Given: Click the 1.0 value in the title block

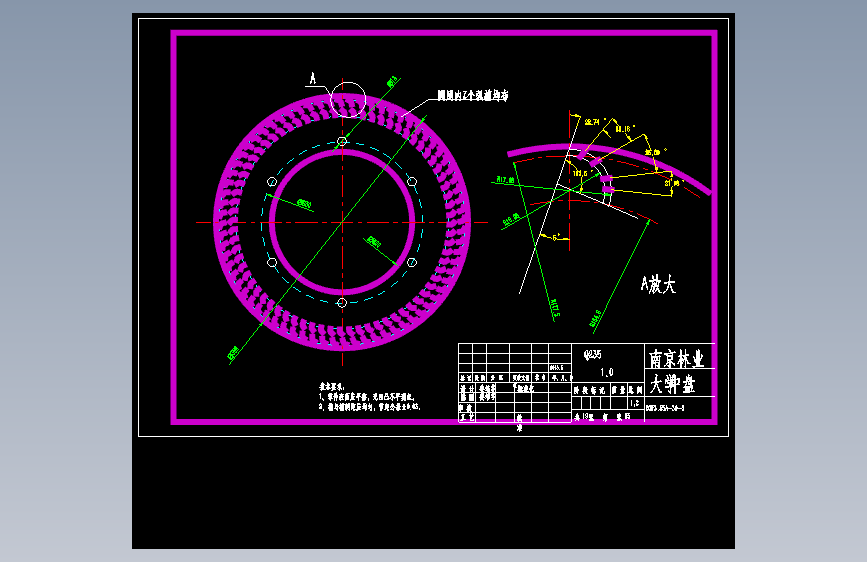Looking at the screenshot, I should (607, 372).
